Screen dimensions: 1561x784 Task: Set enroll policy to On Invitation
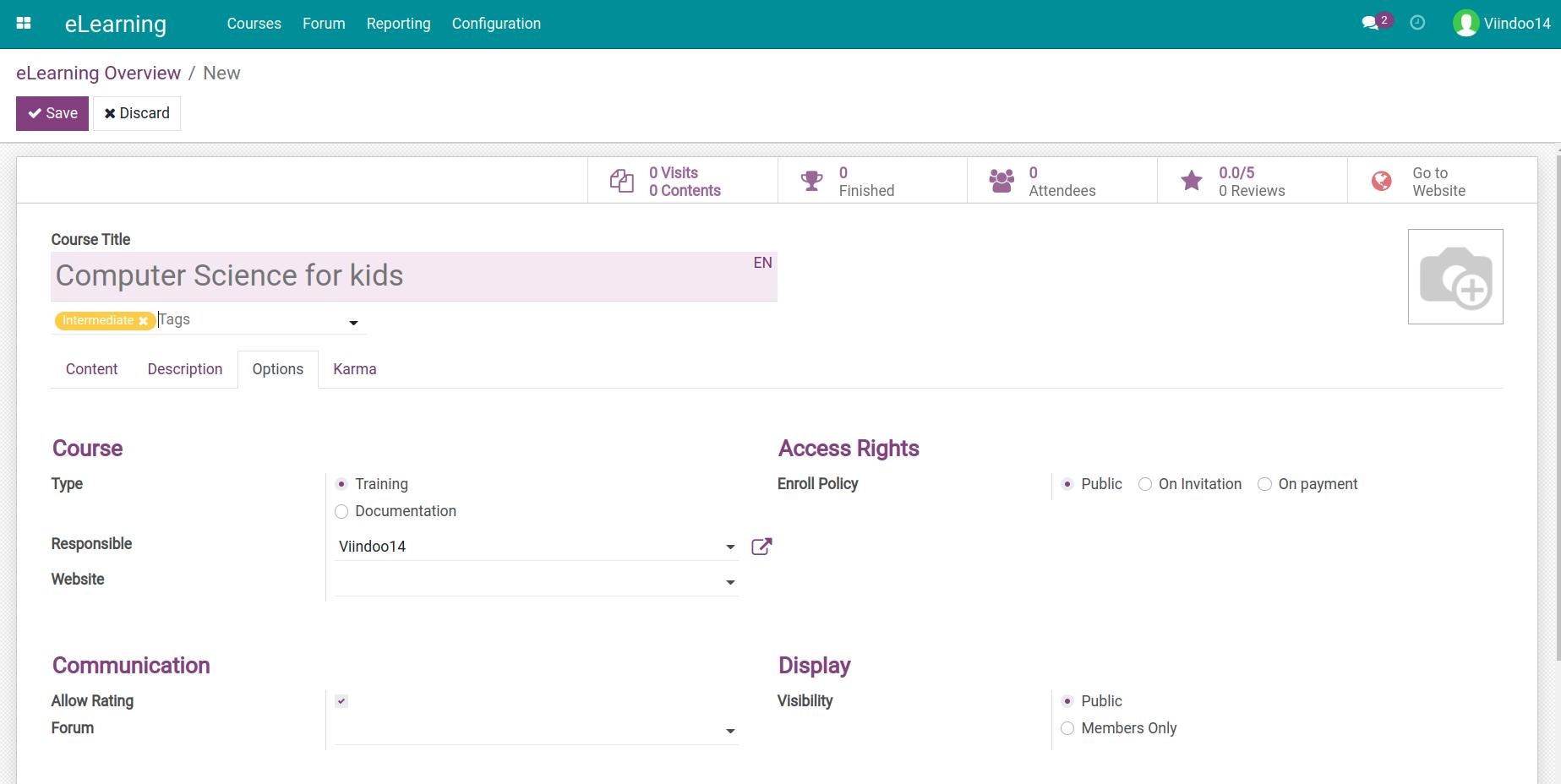(x=1145, y=484)
